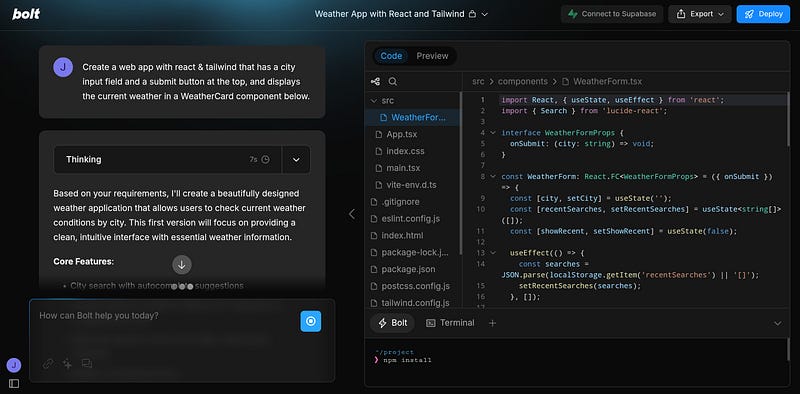The width and height of the screenshot is (800, 394).
Task: Switch to the Preview tab
Action: click(x=432, y=56)
